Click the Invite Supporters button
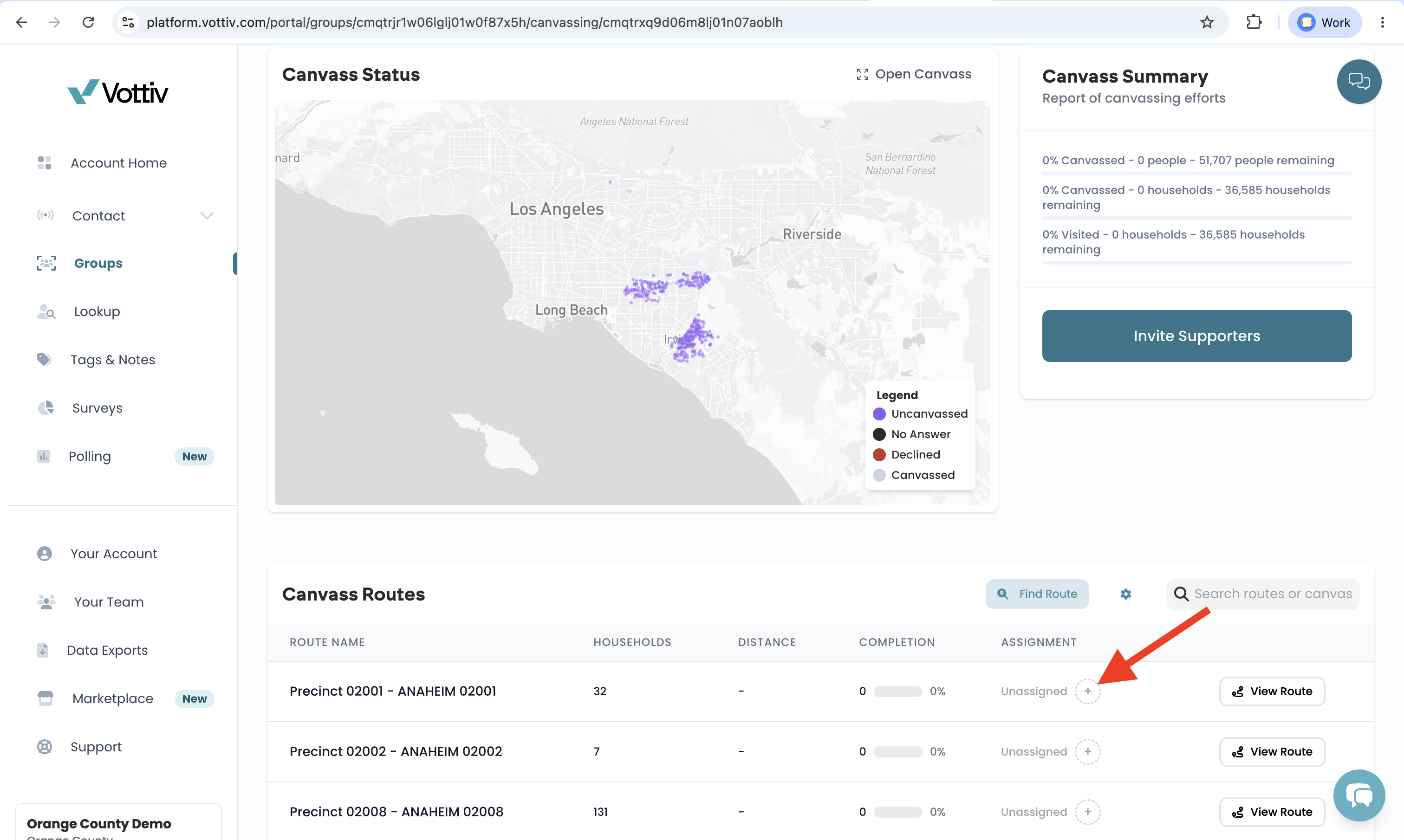The image size is (1404, 840). (1196, 336)
